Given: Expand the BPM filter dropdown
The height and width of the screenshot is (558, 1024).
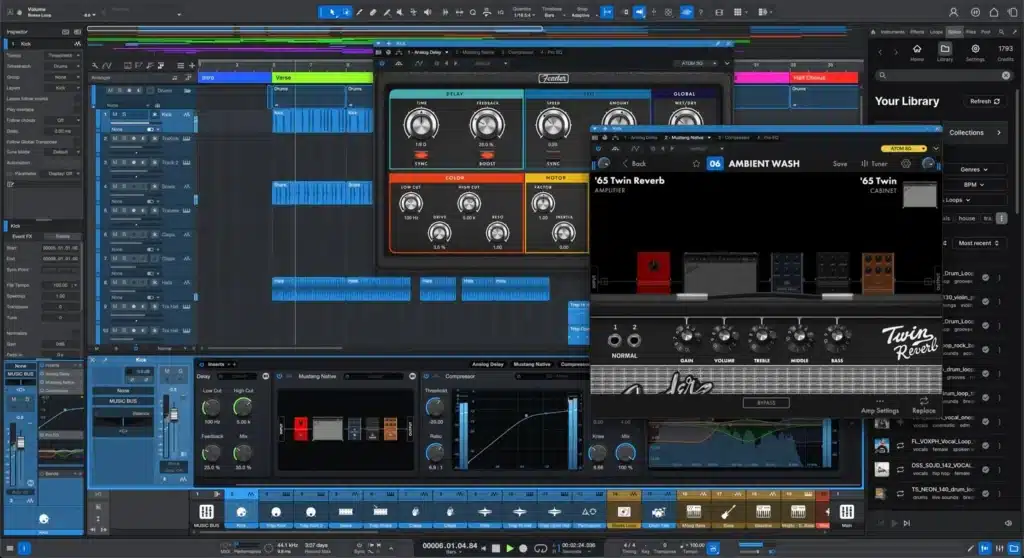Looking at the screenshot, I should (x=974, y=184).
